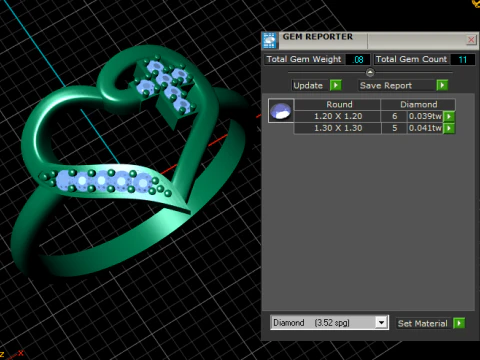Collapse the panel using the round arrow handle
Viewport: 480px width, 360px height.
370,72
